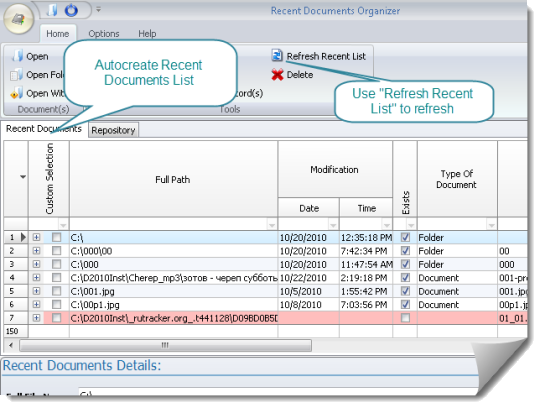The width and height of the screenshot is (540, 408).
Task: Click the blue refresh icon in quick access toolbar
Action: 71,10
